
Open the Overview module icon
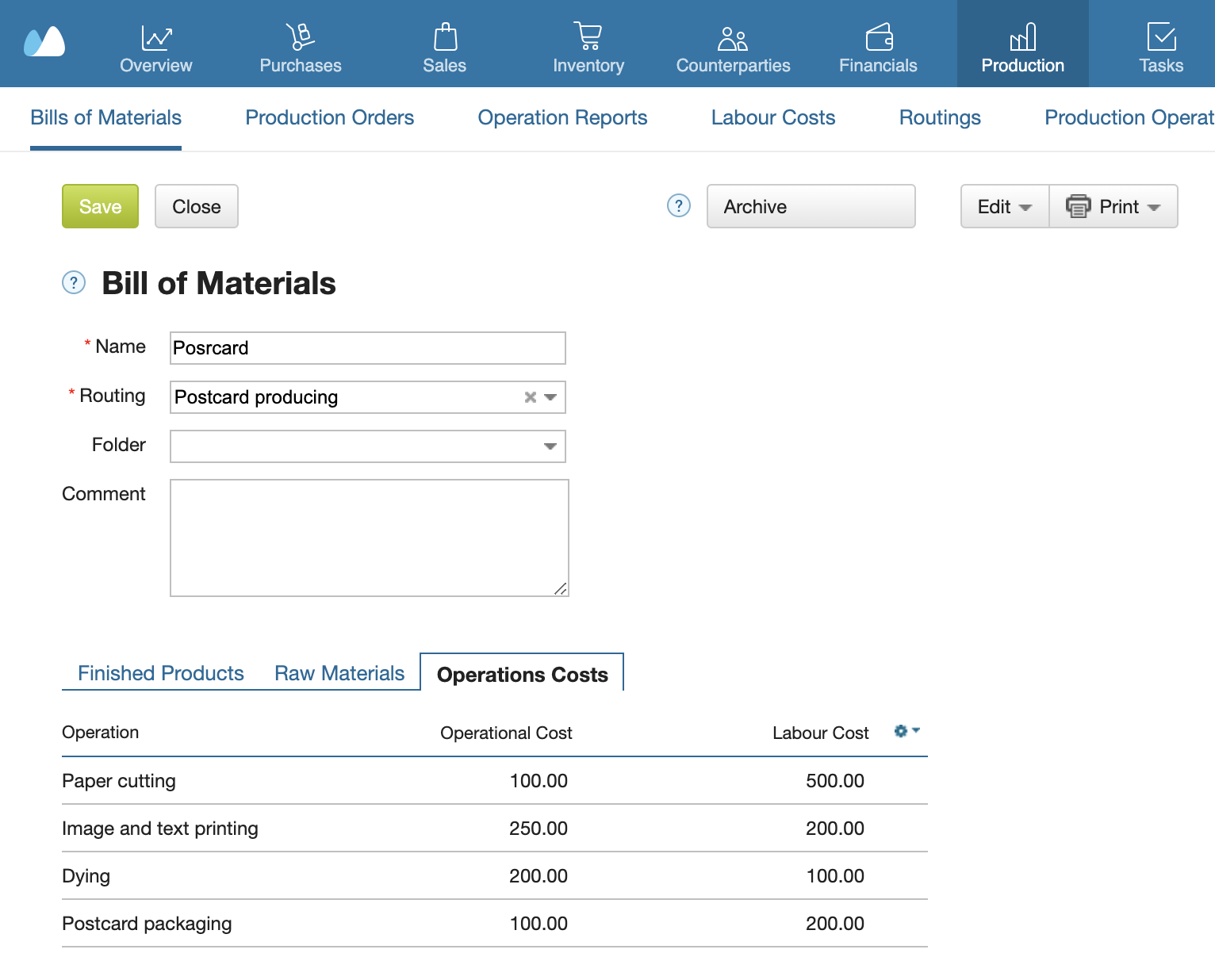[155, 37]
